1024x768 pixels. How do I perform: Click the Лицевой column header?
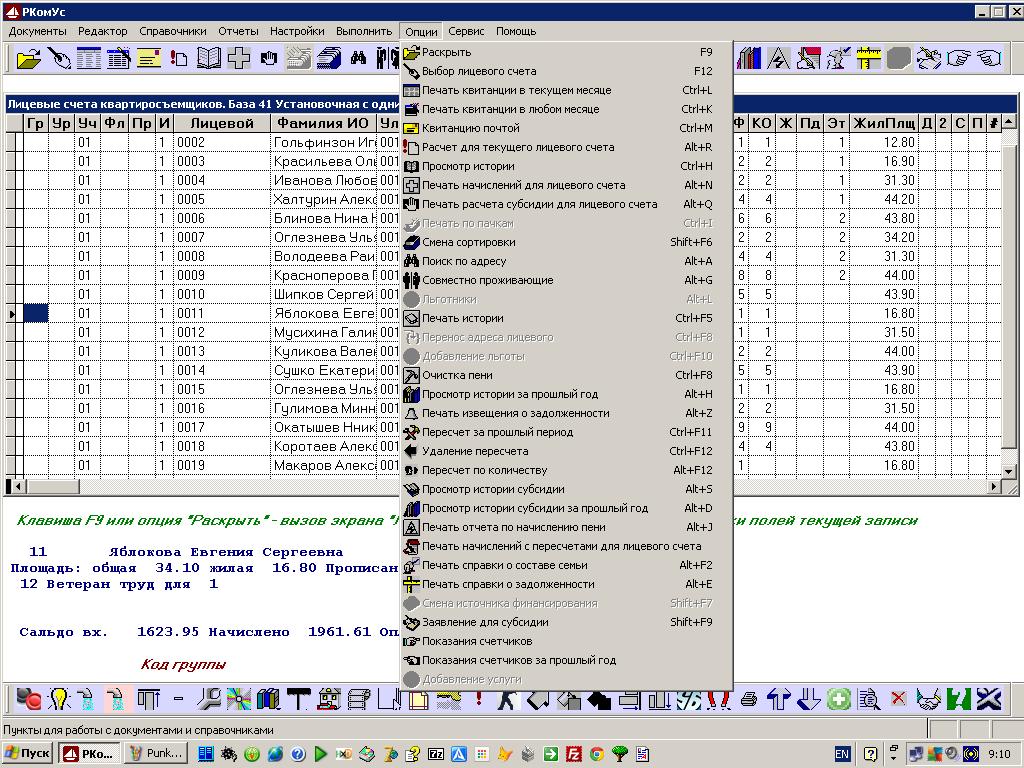click(222, 123)
